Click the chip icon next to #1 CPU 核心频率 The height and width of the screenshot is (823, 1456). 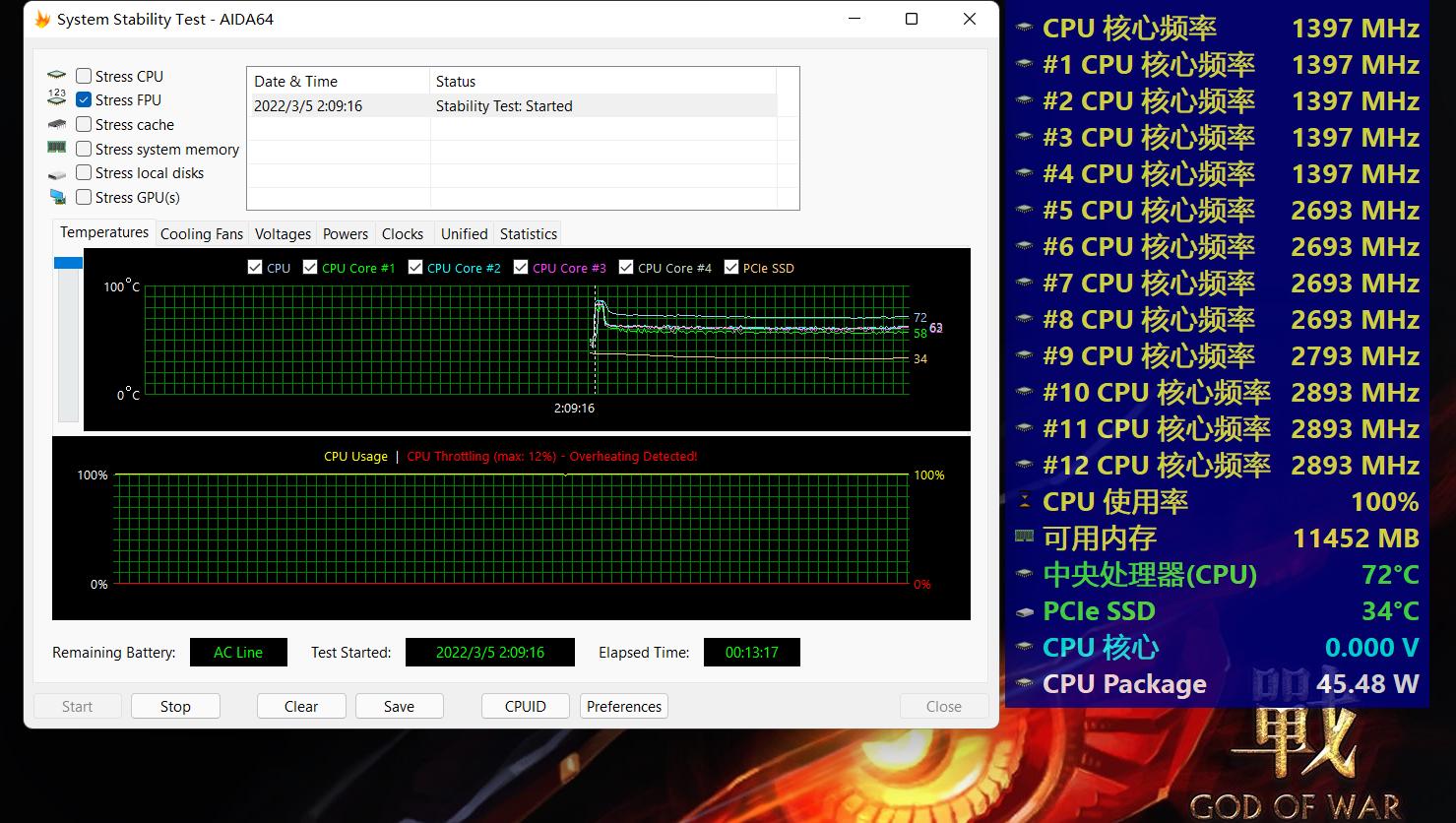click(1025, 65)
